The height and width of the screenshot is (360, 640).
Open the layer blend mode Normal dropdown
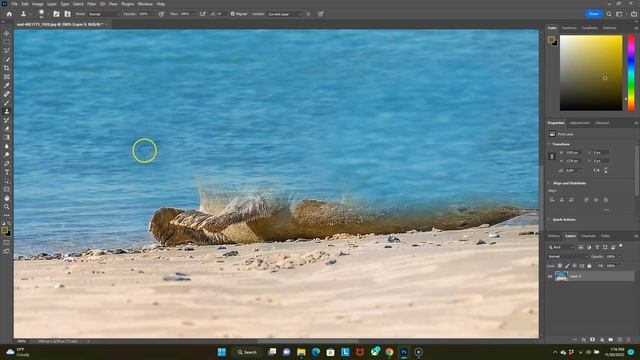pos(567,256)
